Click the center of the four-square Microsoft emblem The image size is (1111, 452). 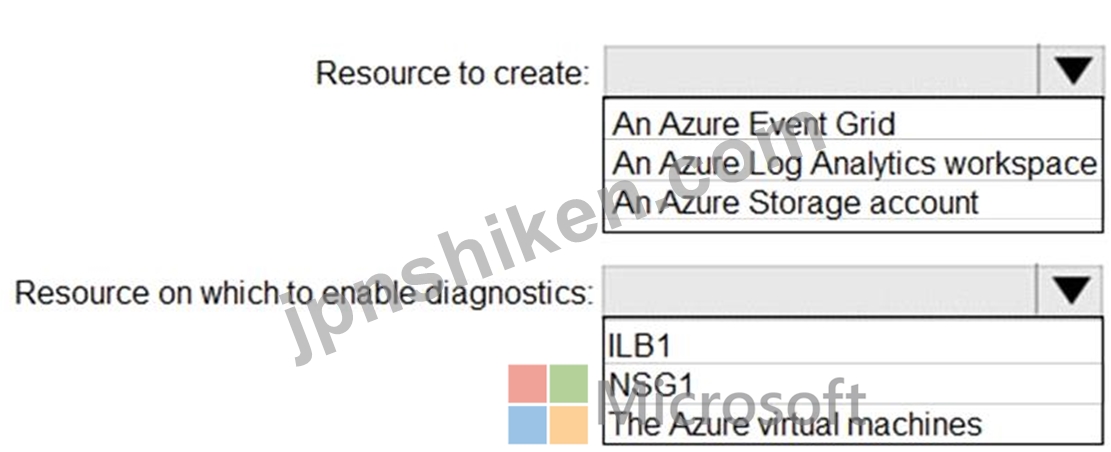click(548, 404)
